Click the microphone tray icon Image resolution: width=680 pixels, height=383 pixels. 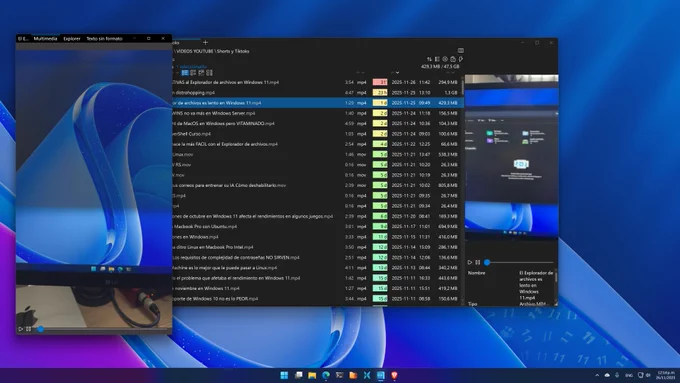click(617, 375)
